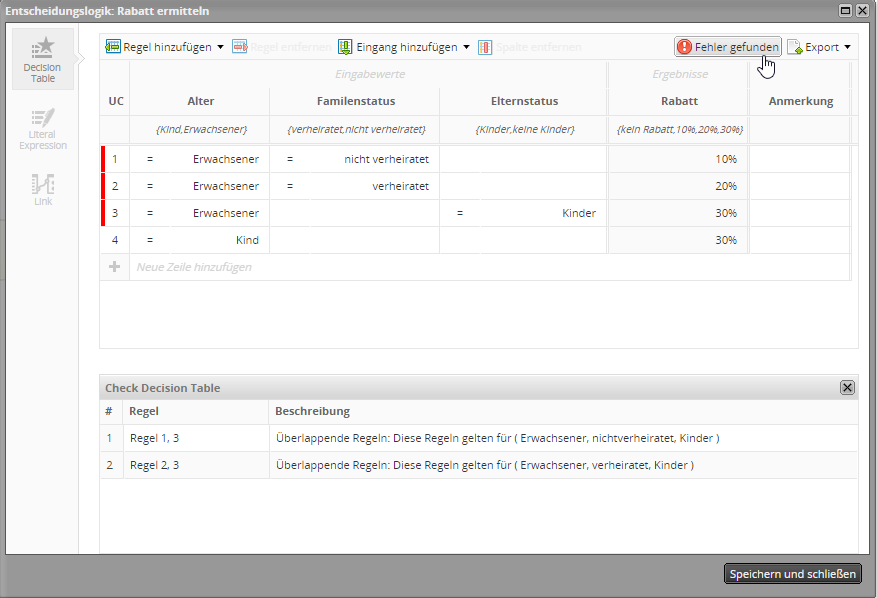The width and height of the screenshot is (877, 598).
Task: Click the Ergebnisse group header
Action: point(680,74)
